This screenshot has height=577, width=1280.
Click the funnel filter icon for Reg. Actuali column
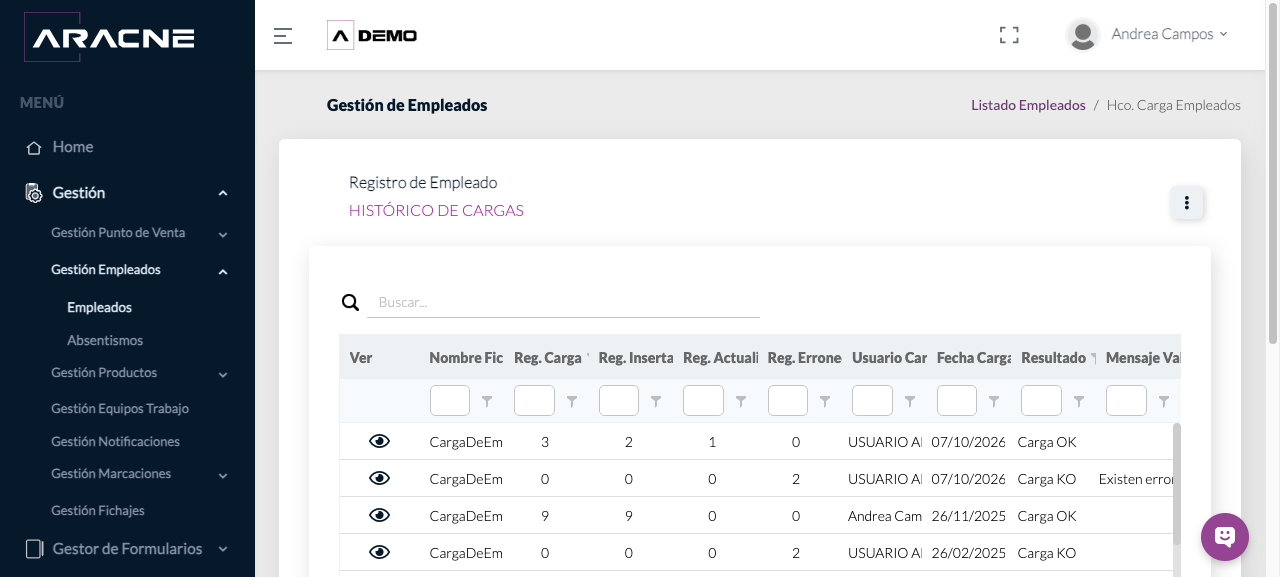(x=741, y=401)
